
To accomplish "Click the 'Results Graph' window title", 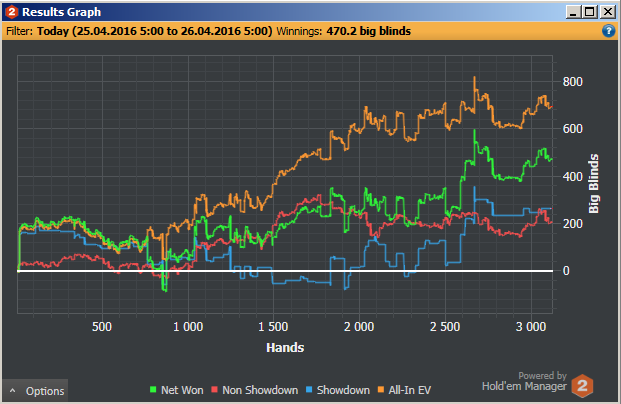I will 61,12.
